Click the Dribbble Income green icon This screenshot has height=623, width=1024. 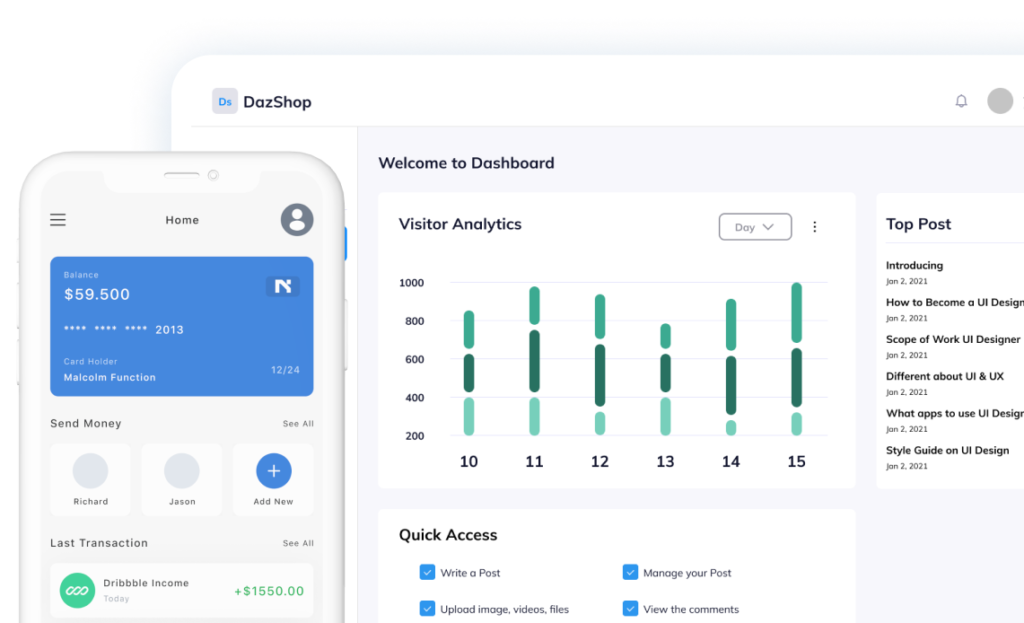(77, 590)
